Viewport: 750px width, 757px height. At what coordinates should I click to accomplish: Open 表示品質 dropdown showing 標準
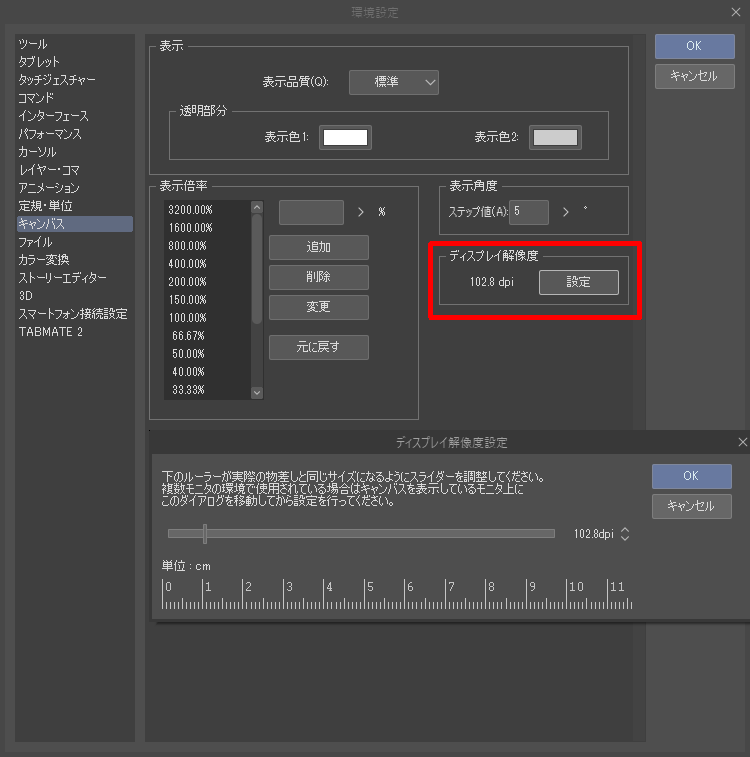tap(394, 83)
